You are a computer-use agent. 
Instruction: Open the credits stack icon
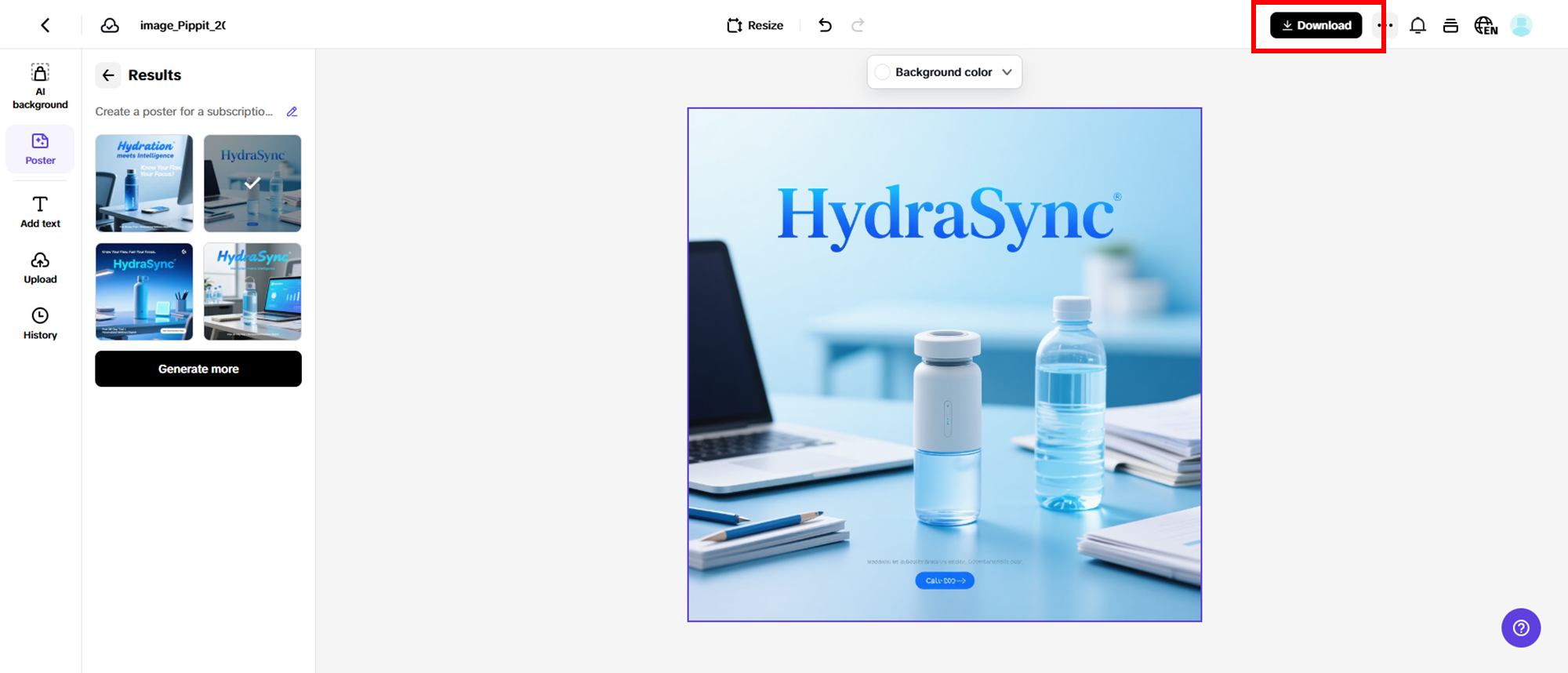click(1450, 25)
